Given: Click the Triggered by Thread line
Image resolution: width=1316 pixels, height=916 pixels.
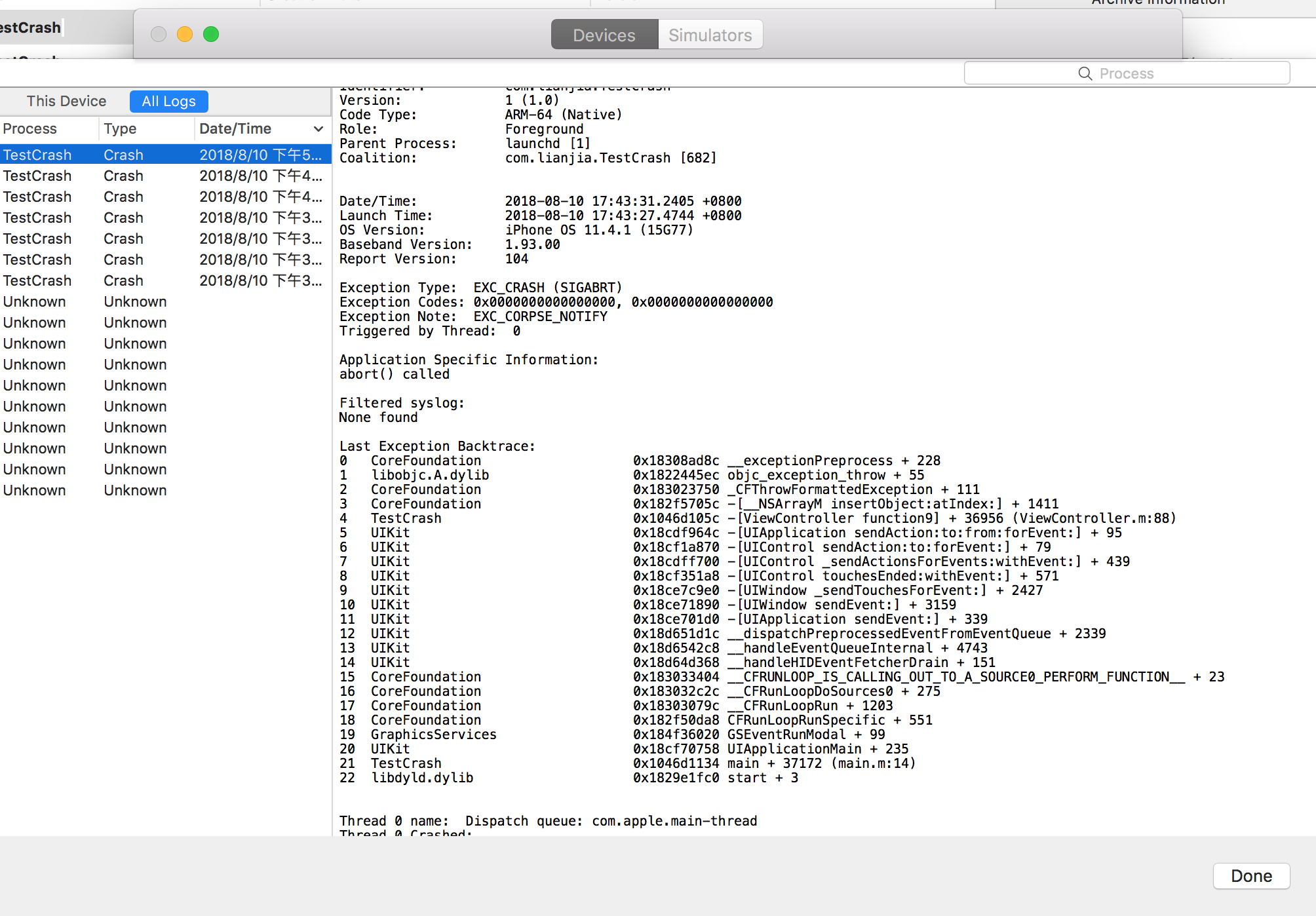Looking at the screenshot, I should [x=430, y=331].
